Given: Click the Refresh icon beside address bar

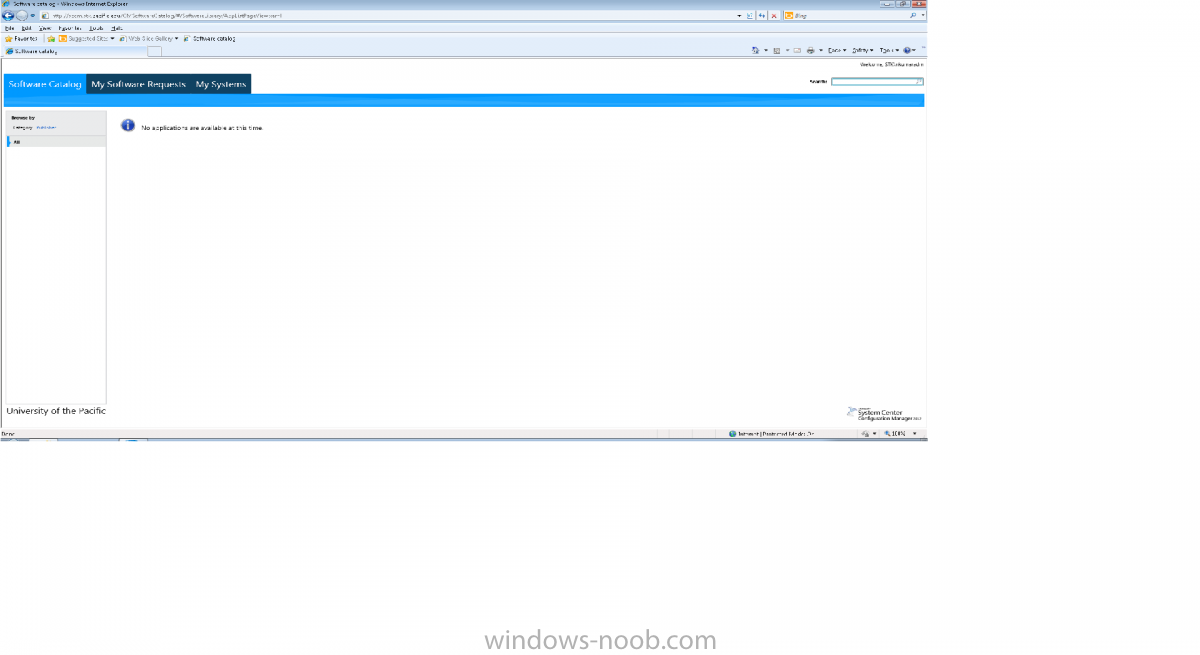Looking at the screenshot, I should [x=762, y=16].
